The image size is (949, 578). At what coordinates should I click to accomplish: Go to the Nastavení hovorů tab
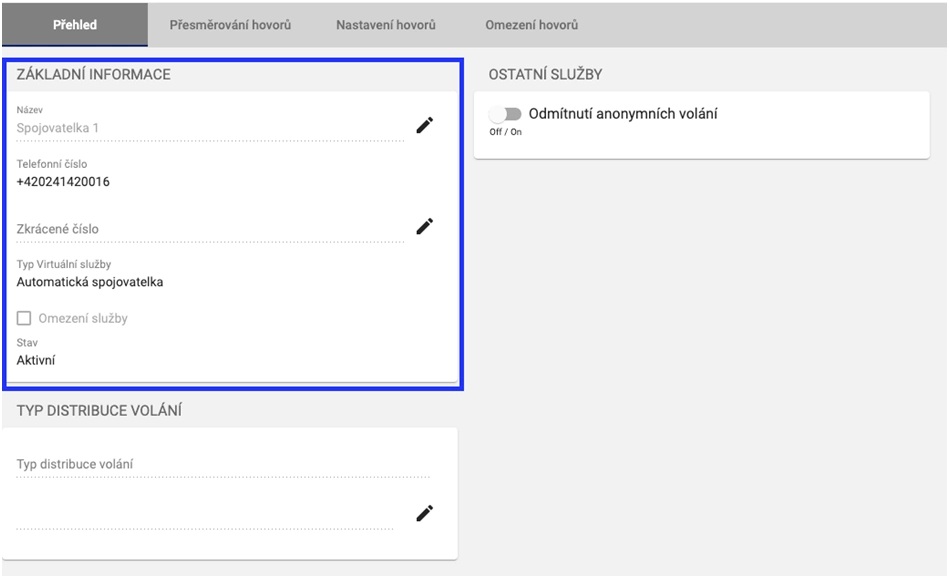tap(385, 24)
